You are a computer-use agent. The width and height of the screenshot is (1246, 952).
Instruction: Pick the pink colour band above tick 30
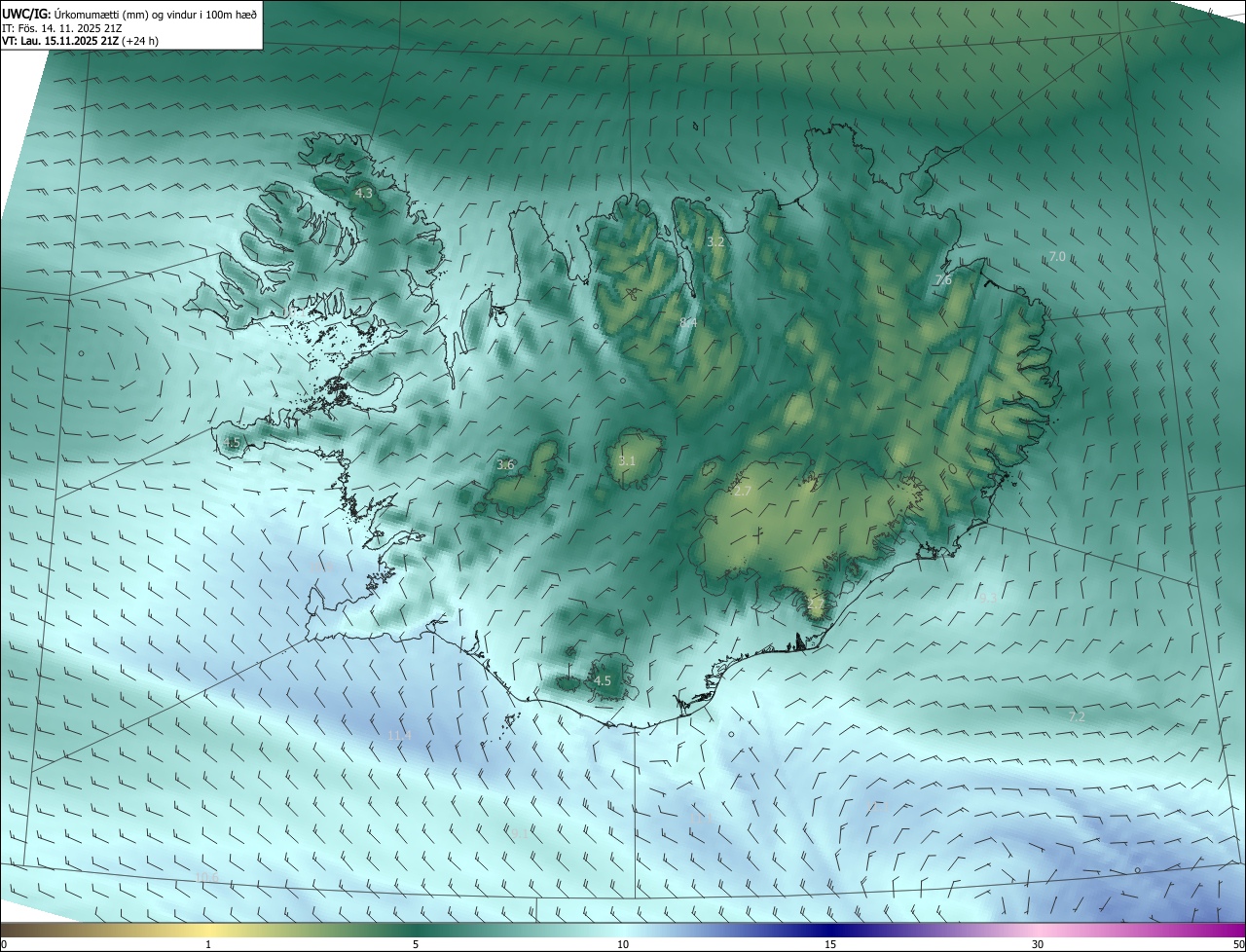(1038, 930)
